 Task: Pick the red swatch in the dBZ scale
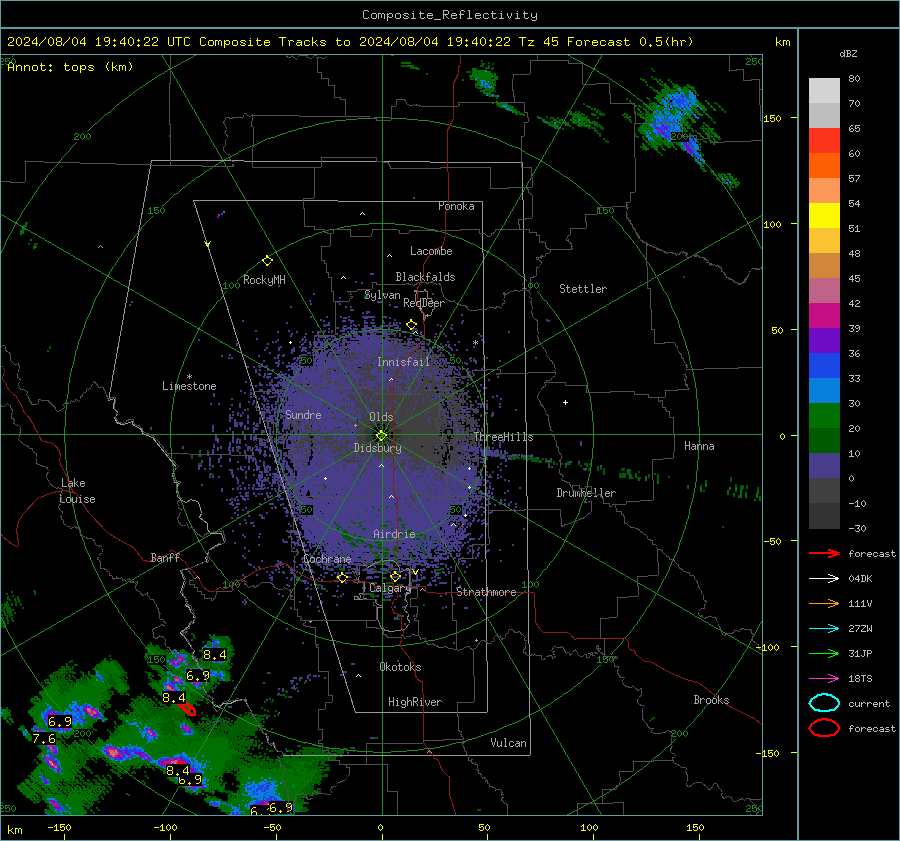tap(824, 141)
